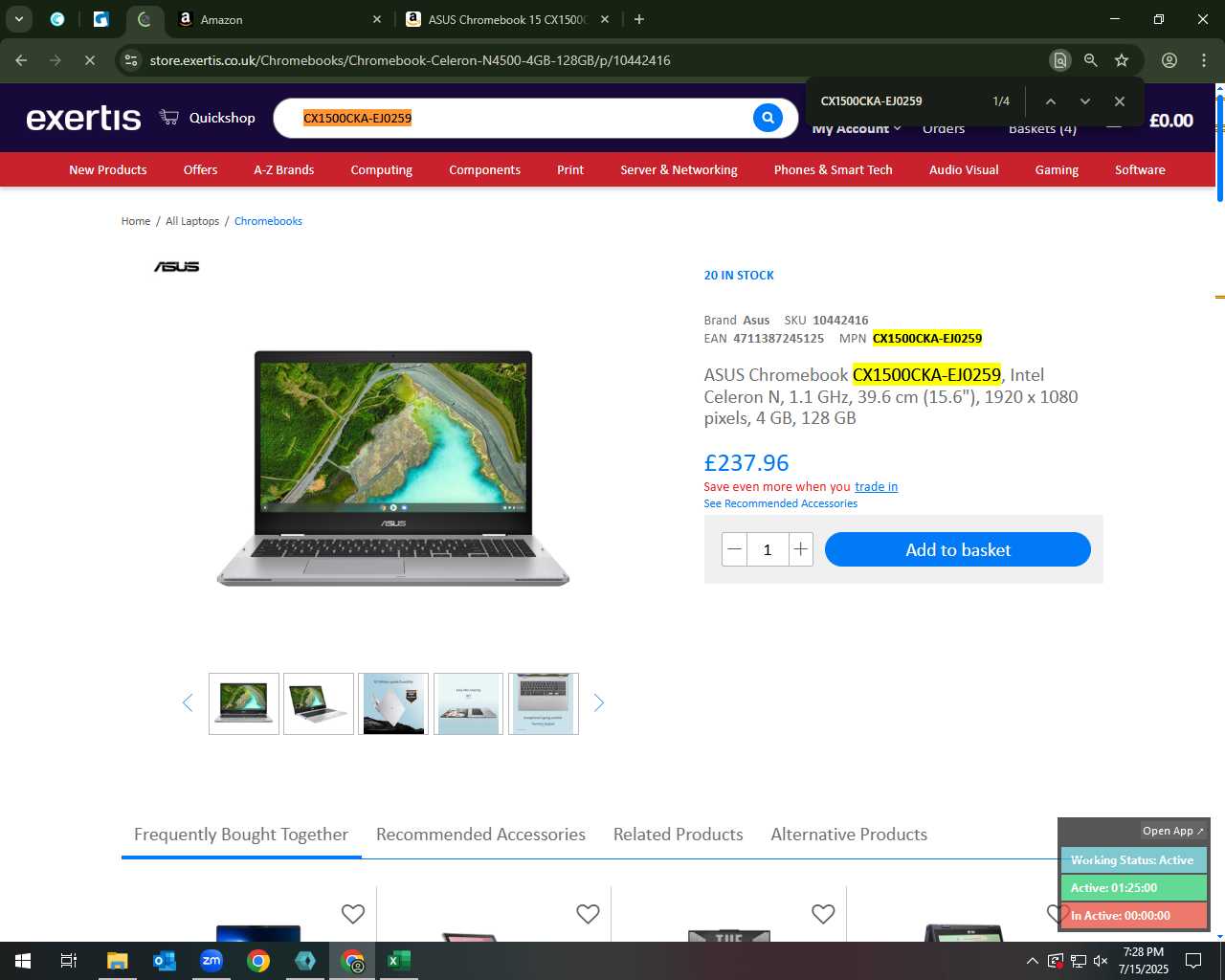Switch to Frequently Bought Together tab
The image size is (1225, 980).
pyautogui.click(x=241, y=835)
